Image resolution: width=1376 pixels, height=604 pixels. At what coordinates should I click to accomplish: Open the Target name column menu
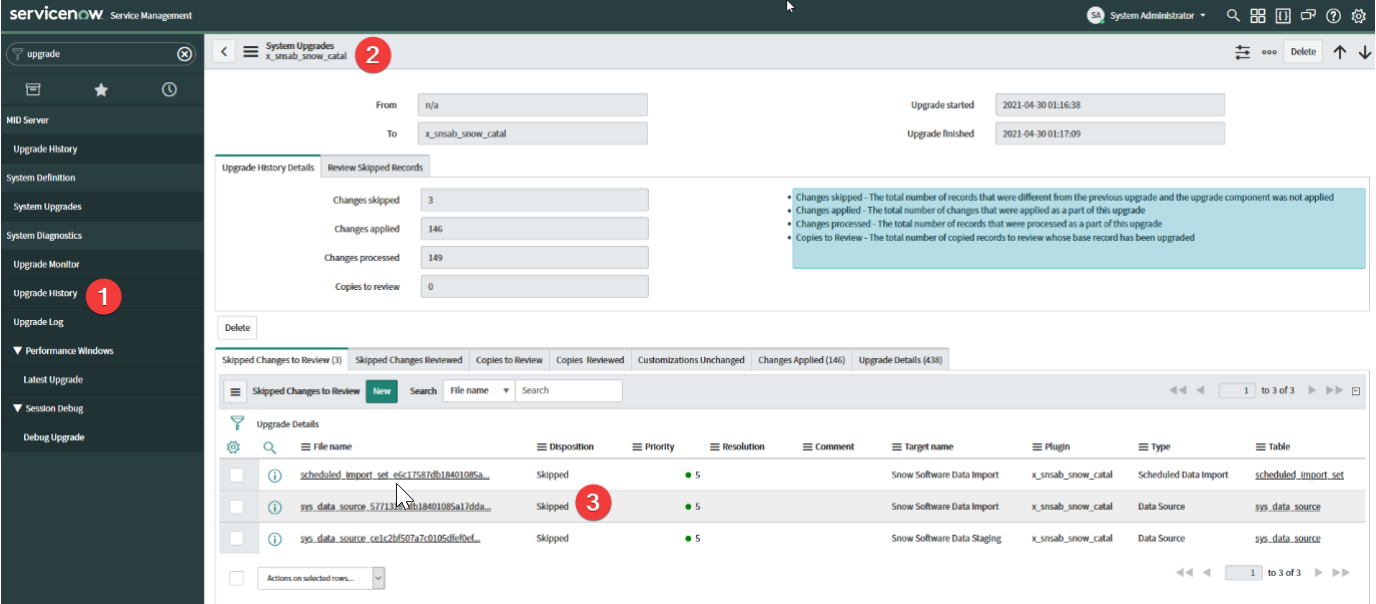click(897, 447)
